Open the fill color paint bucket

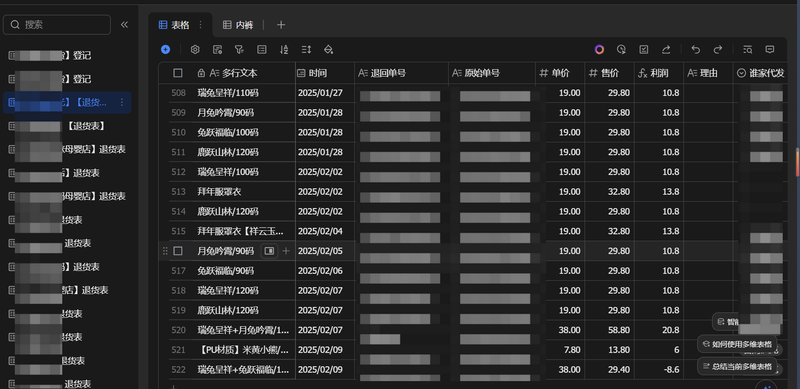coord(329,50)
